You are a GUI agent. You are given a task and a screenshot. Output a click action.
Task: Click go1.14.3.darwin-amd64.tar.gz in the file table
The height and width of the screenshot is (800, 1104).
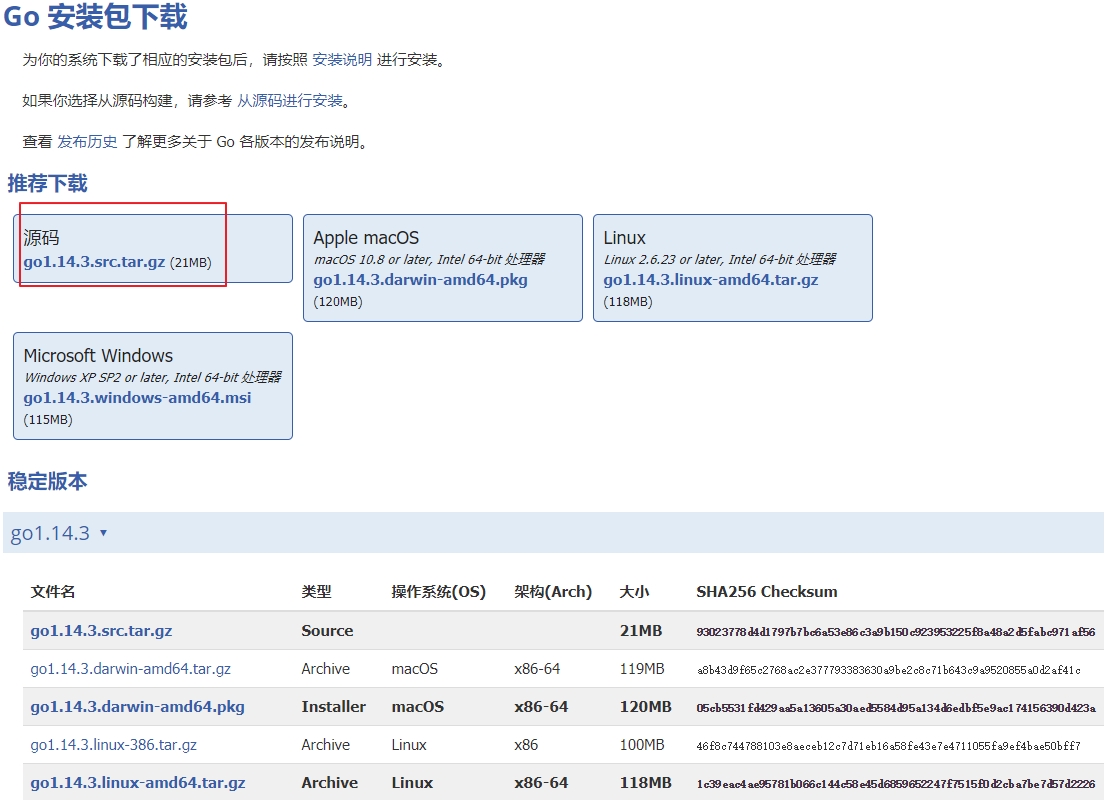(130, 669)
